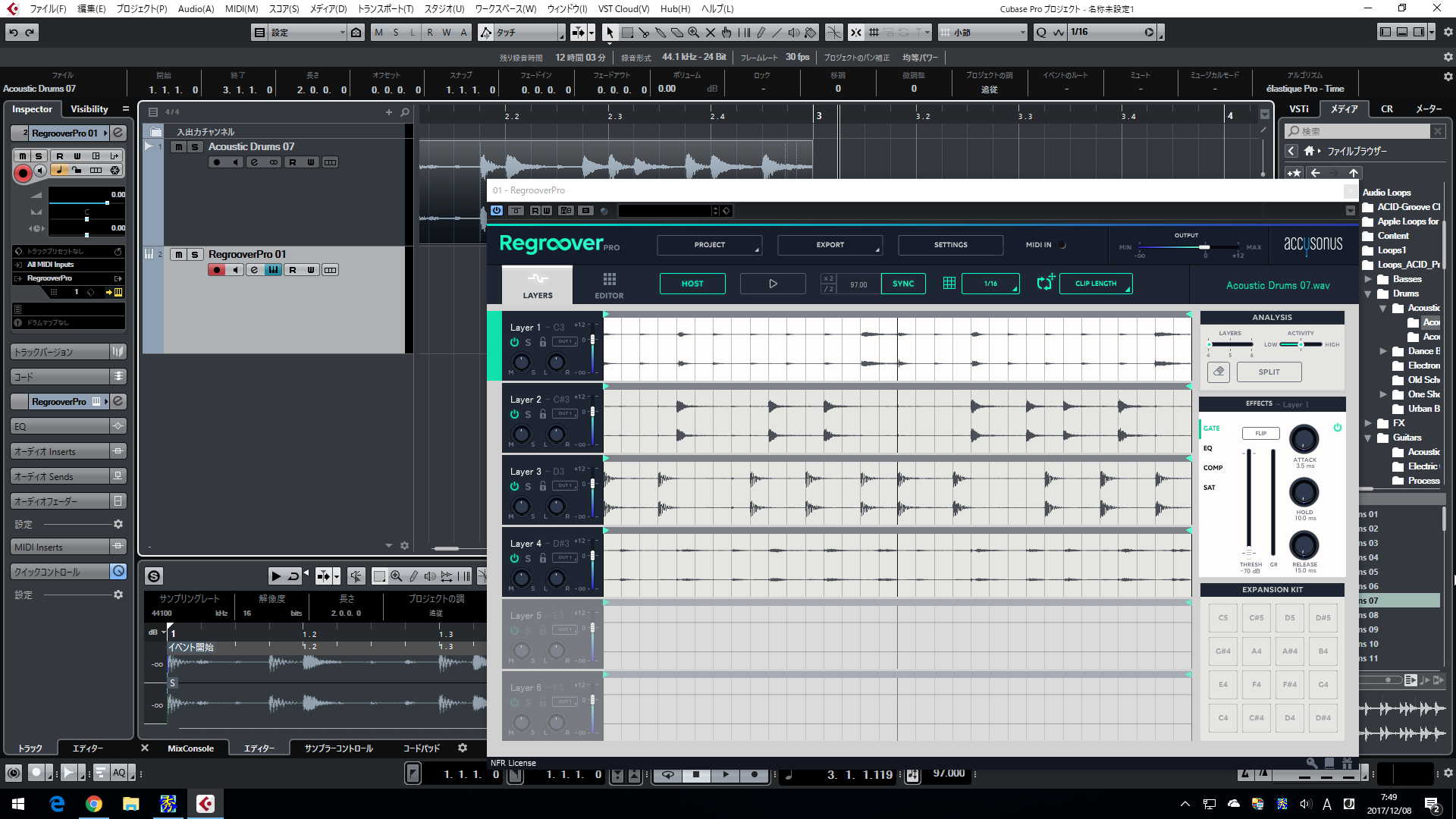Open Edit Instrument for RegrooverPro 01 inspector

click(118, 133)
